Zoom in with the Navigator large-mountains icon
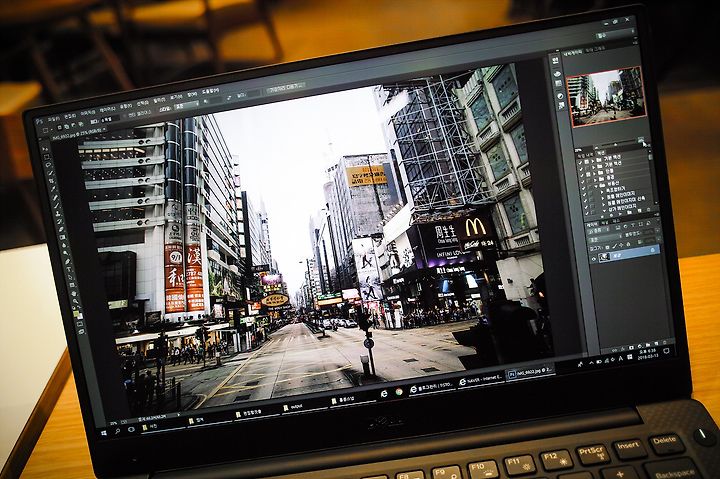This screenshot has height=479, width=720. coord(640,139)
